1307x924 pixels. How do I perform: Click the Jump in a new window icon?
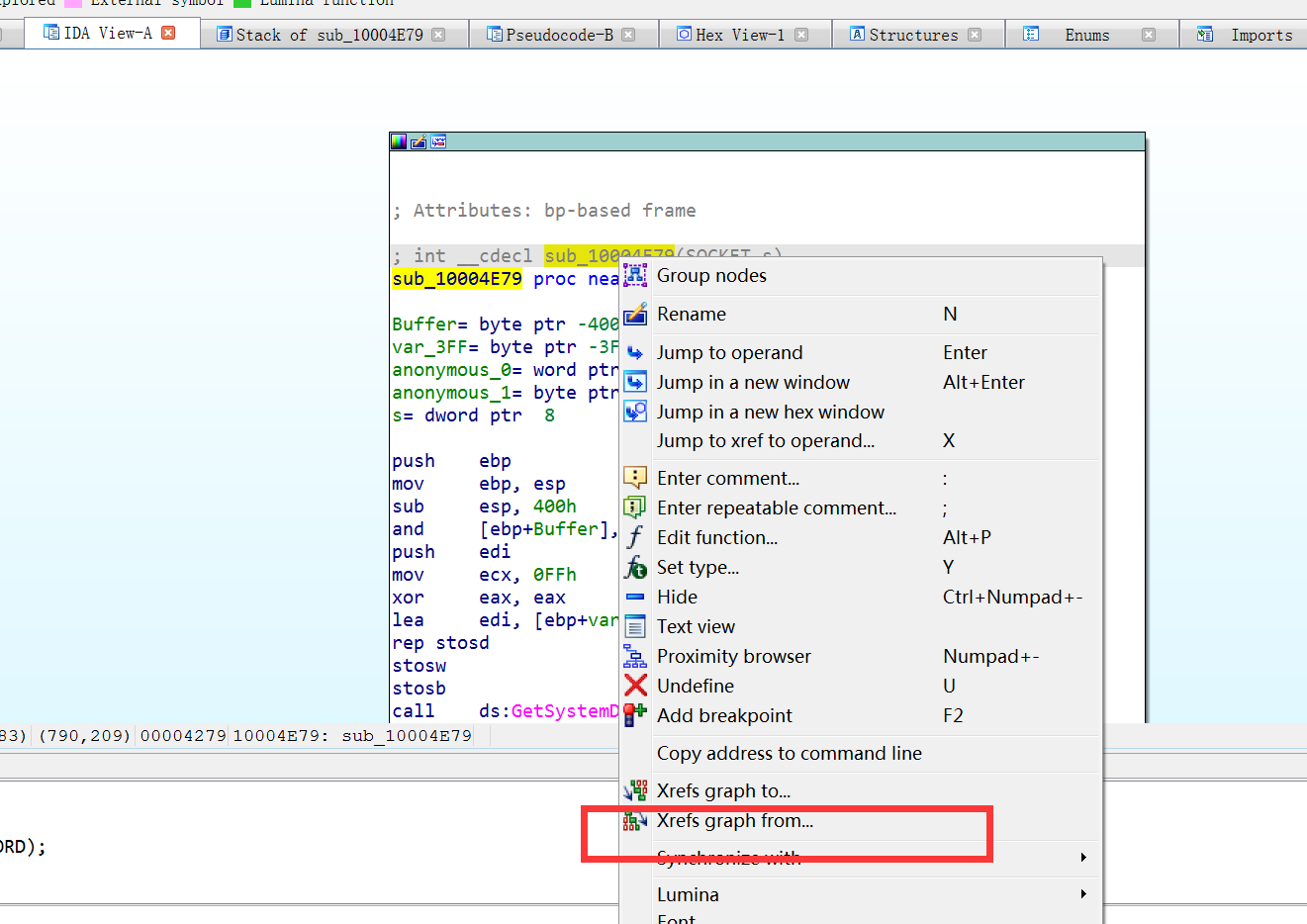635,383
